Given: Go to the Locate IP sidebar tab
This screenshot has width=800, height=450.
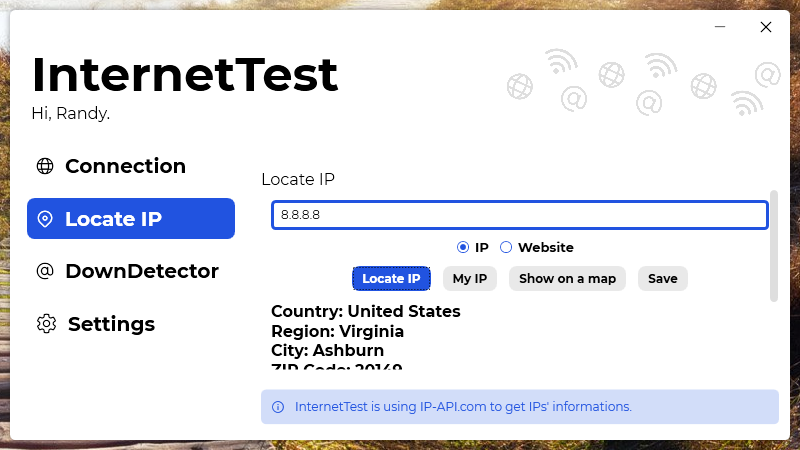Looking at the screenshot, I should 131,218.
